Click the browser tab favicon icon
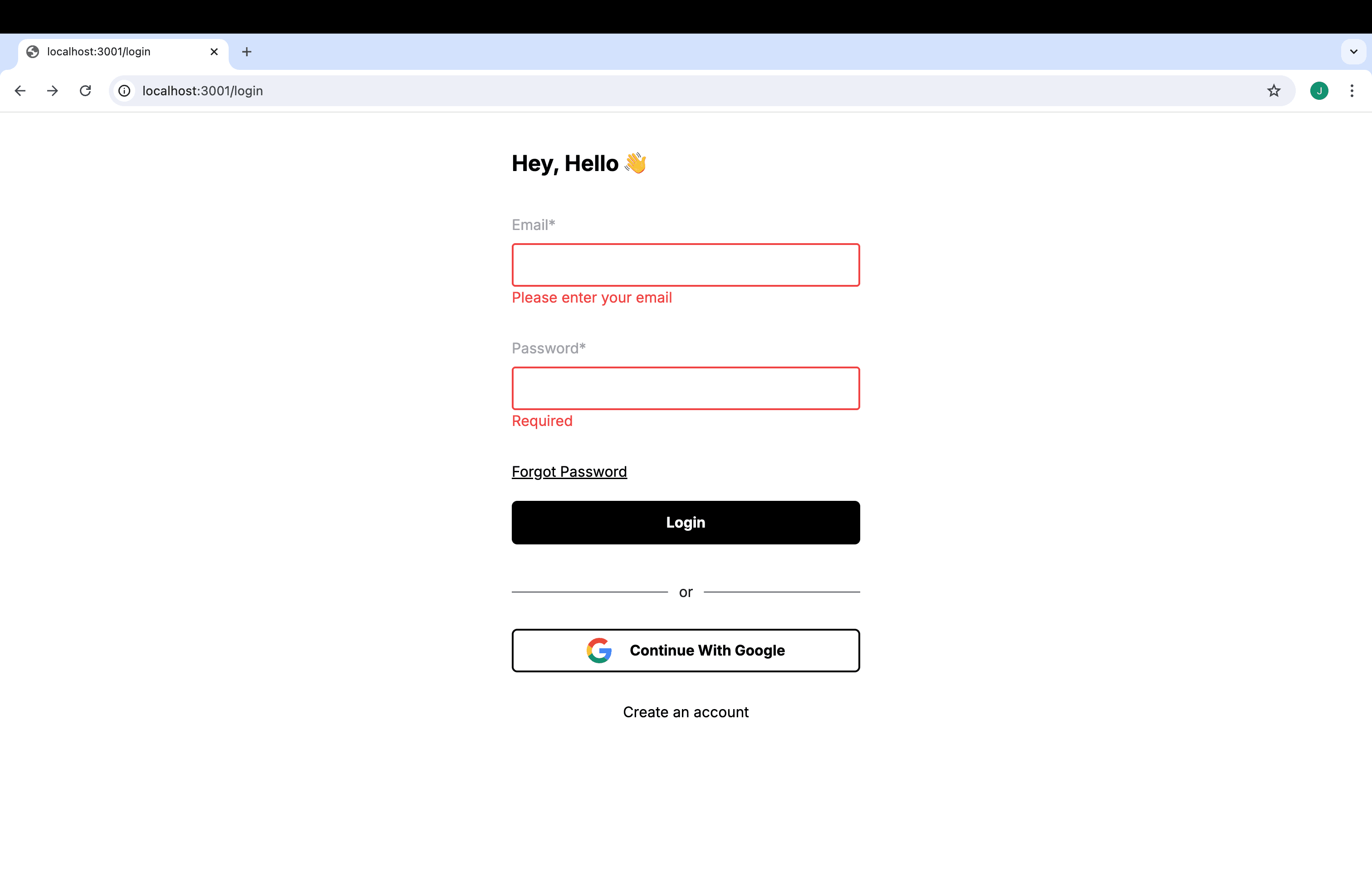The image size is (1372, 891). coord(33,51)
